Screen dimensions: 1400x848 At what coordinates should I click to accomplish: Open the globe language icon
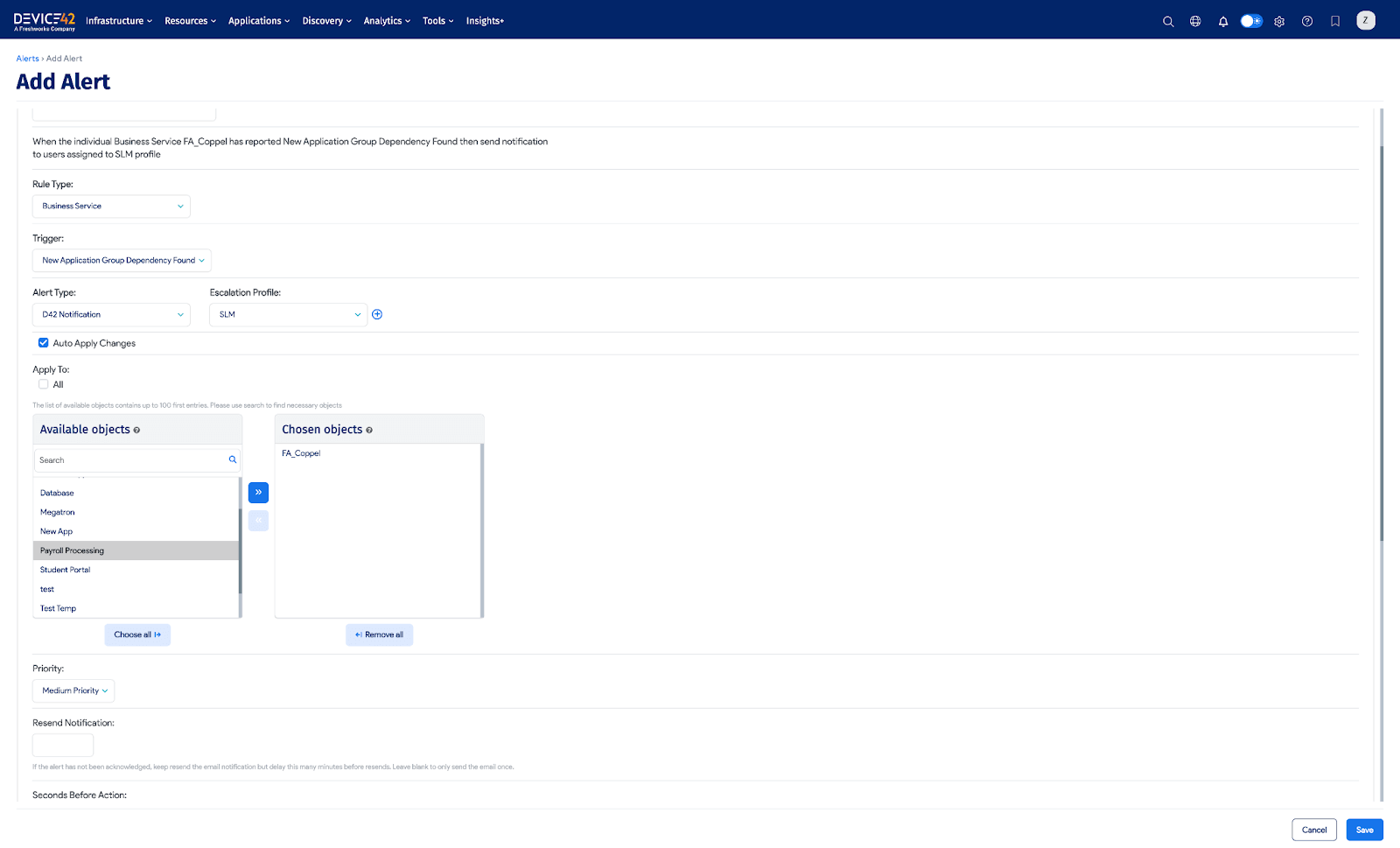click(1195, 21)
